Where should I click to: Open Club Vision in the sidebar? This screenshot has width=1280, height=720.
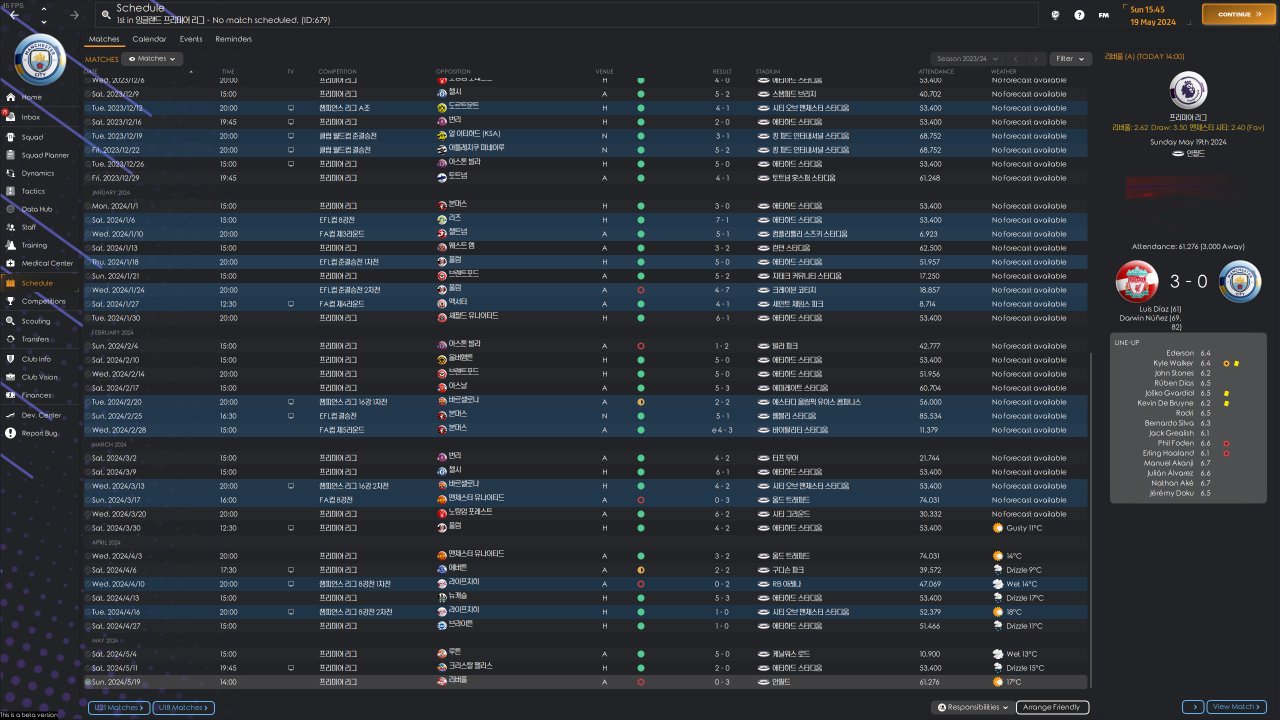pos(40,377)
